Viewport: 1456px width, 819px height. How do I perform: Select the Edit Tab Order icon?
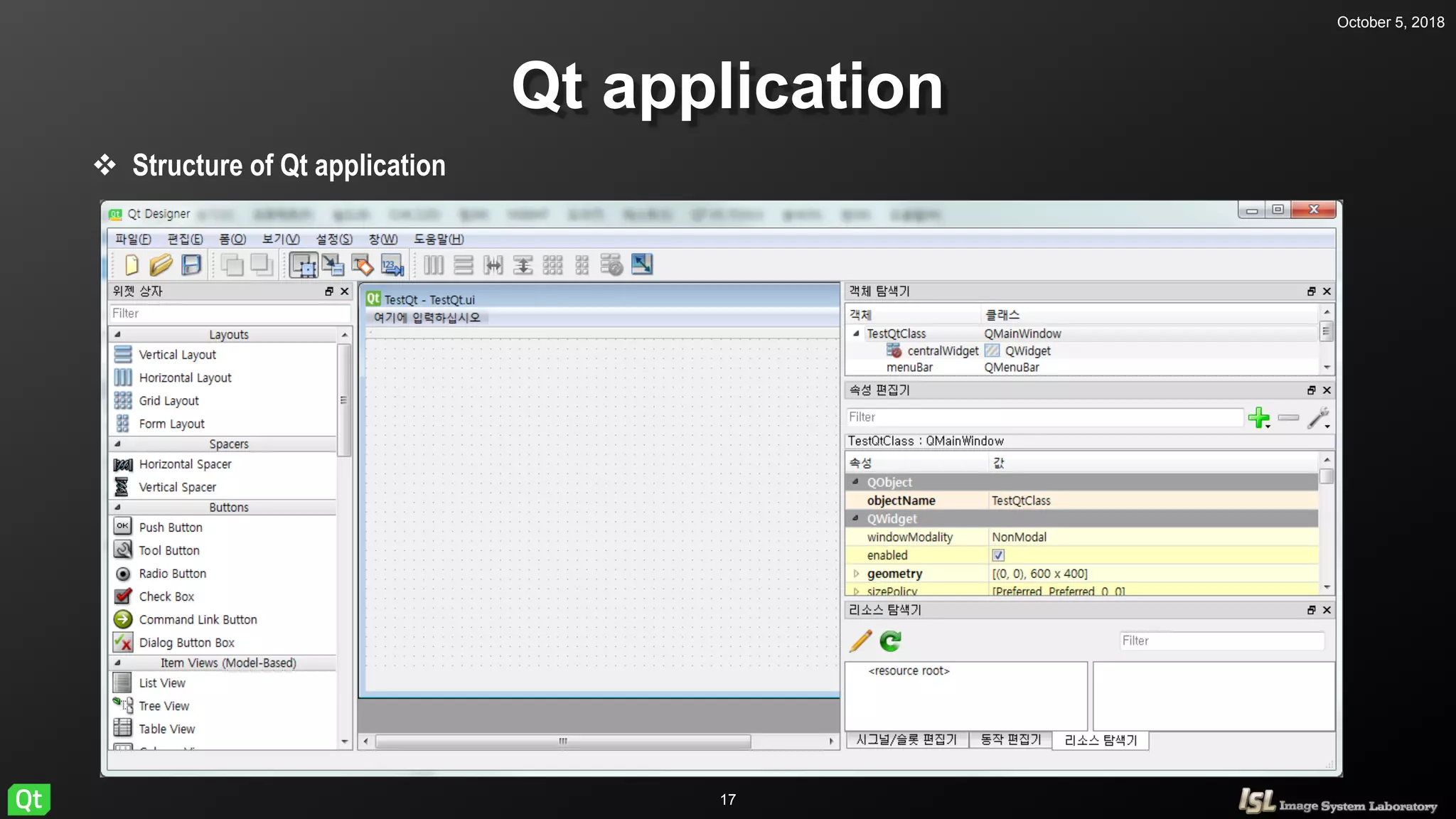click(x=392, y=265)
